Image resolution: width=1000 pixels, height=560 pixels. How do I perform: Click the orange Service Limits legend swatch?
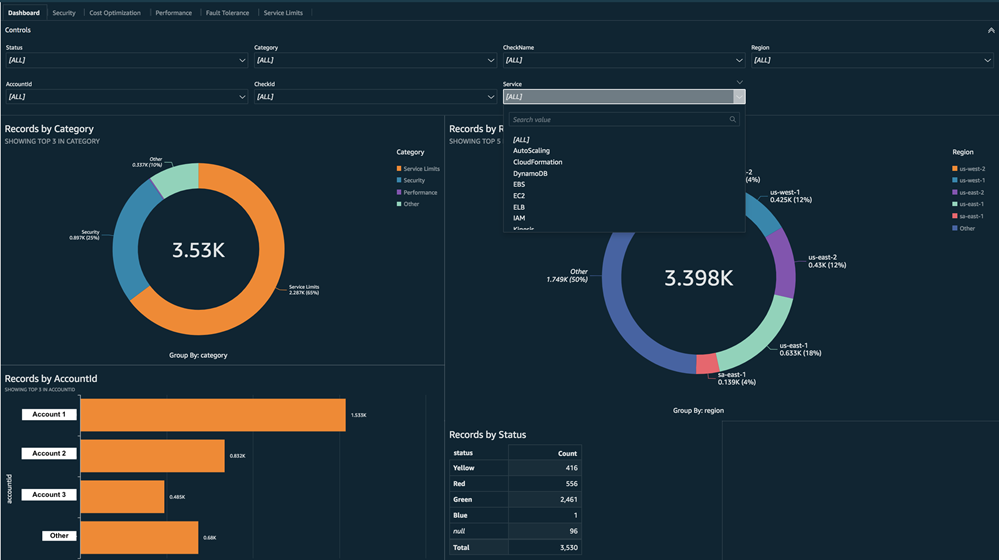point(399,169)
